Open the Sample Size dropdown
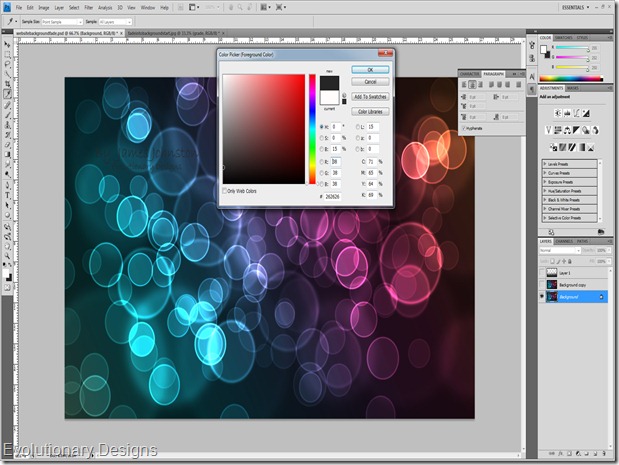This screenshot has height=465, width=619. (x=62, y=22)
